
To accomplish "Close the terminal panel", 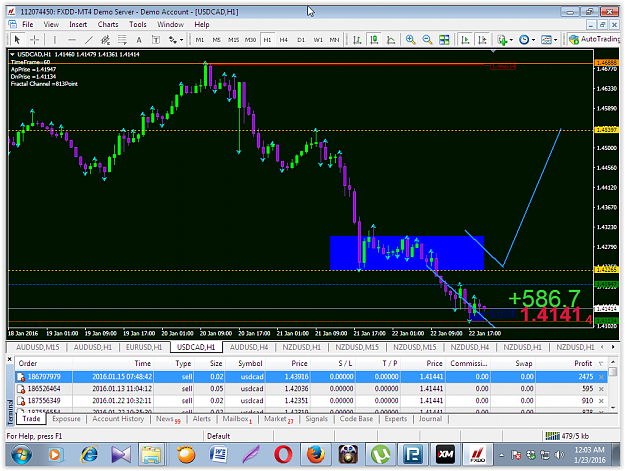I will [x=10, y=359].
